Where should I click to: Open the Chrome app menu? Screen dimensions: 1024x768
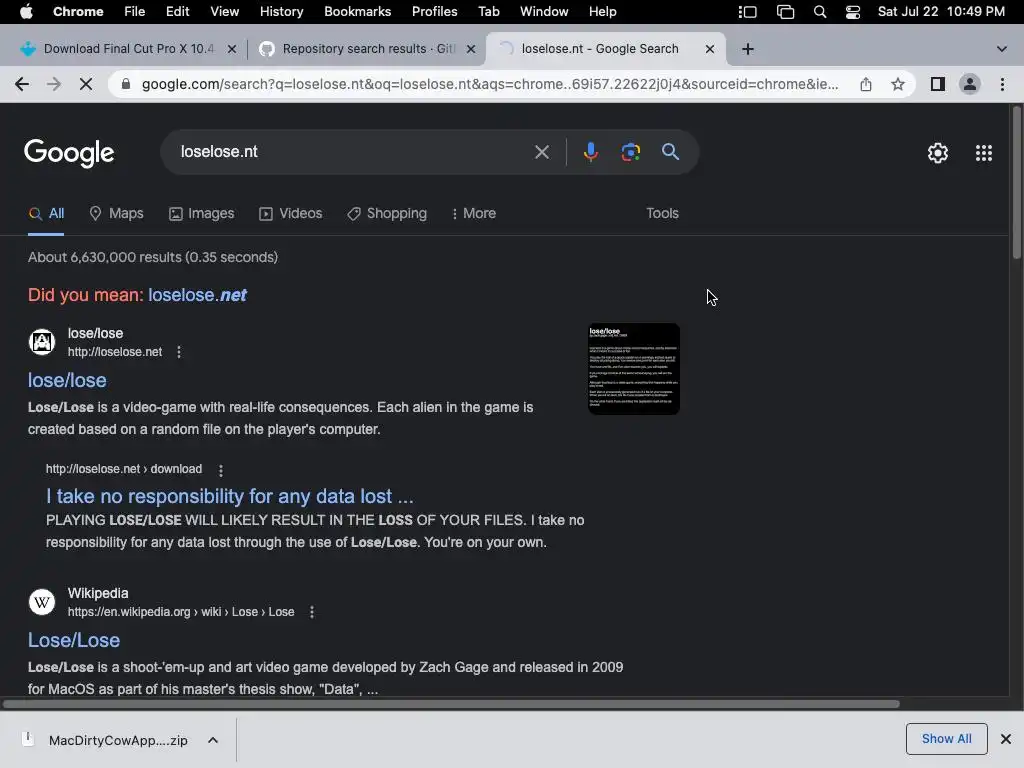(x=78, y=12)
